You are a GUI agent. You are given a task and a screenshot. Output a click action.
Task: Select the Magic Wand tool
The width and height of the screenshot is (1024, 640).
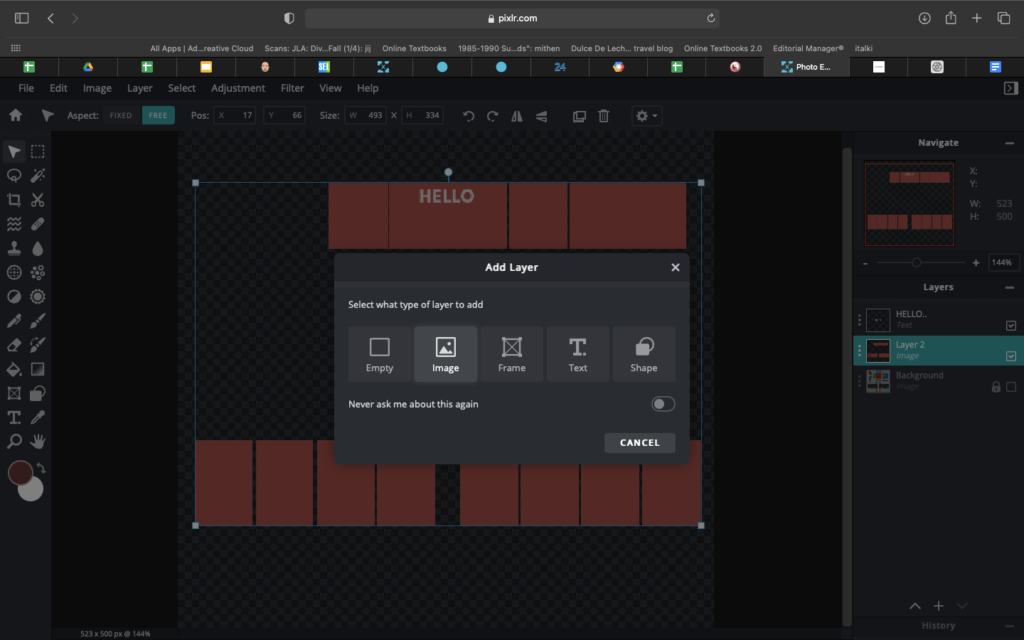[x=38, y=176]
